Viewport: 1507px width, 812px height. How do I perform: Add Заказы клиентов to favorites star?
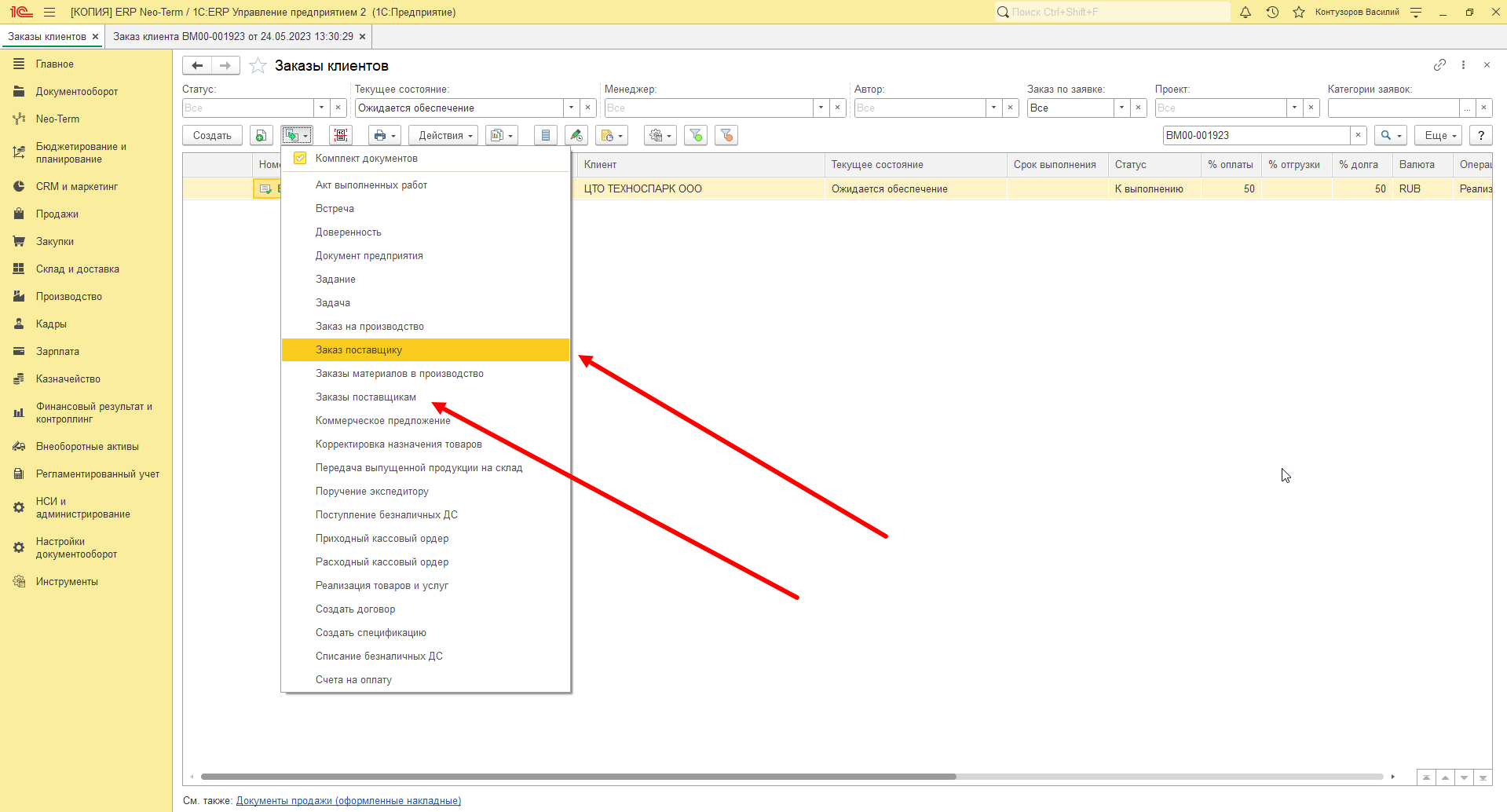(258, 66)
